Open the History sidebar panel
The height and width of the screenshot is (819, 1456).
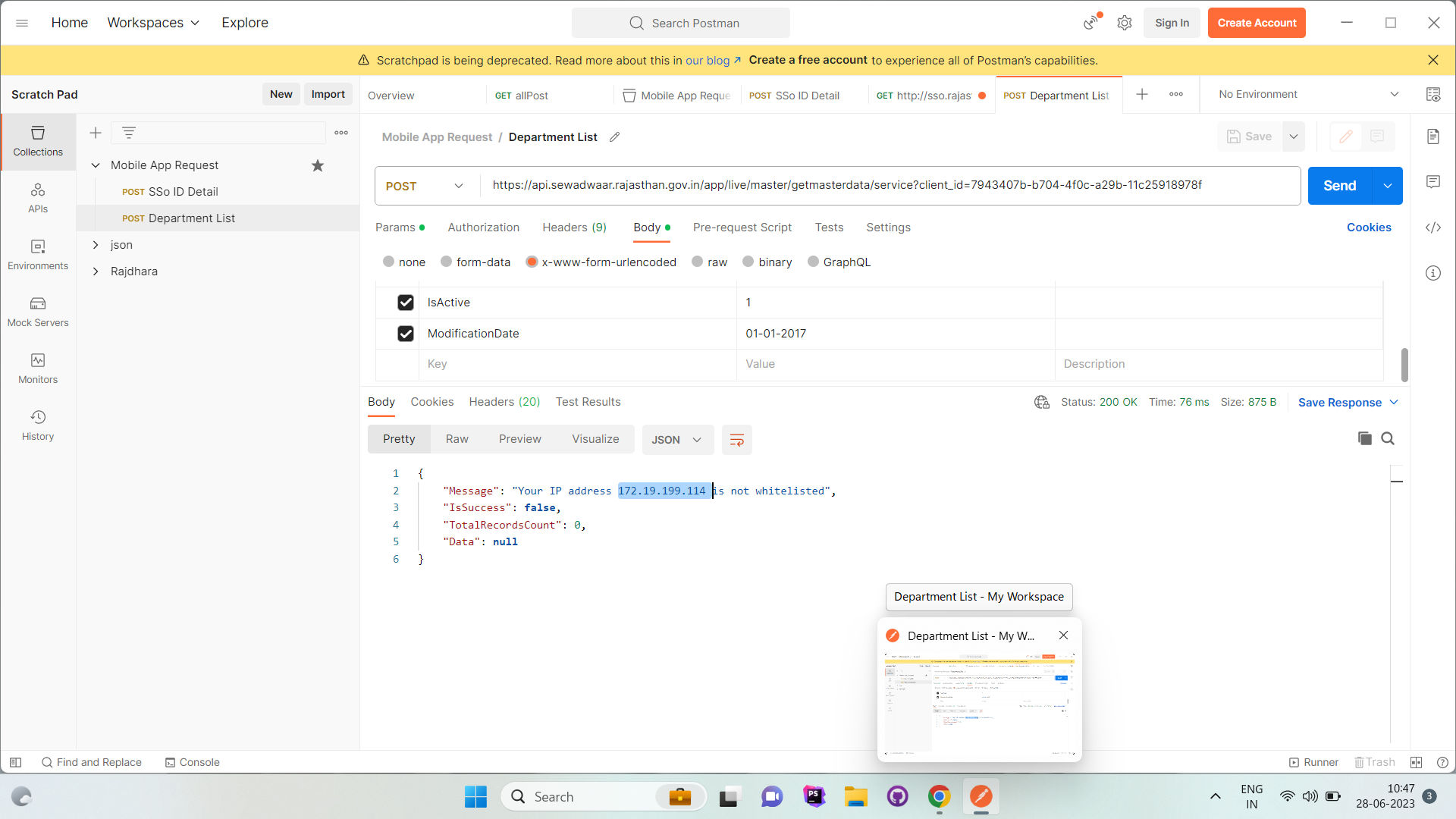click(38, 425)
